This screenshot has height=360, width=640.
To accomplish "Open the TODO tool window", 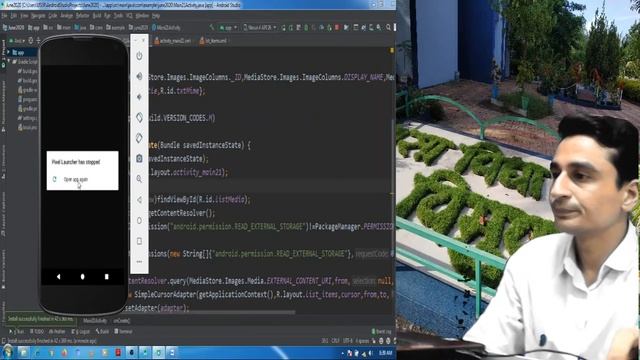I will click(37, 332).
